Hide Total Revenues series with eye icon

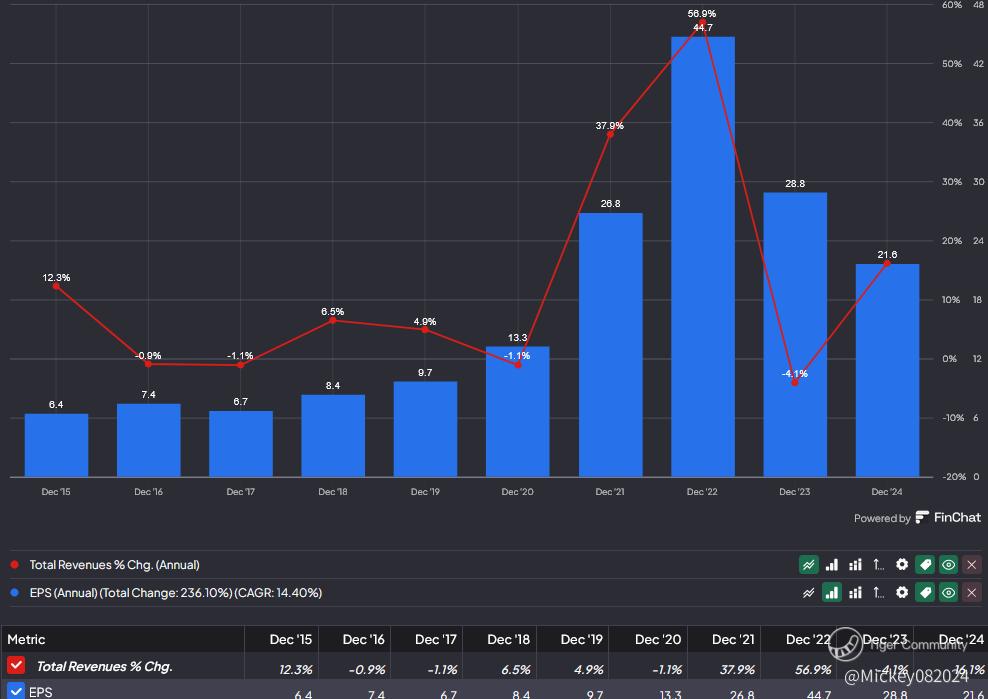point(948,565)
